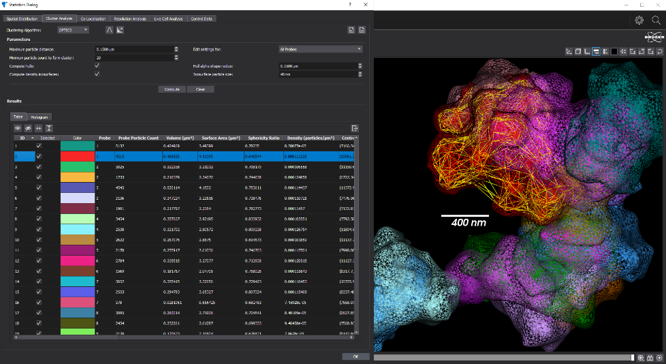Viewport: 666px width, 364px height.
Task: Export the results table using the export icon
Action: pos(355,128)
